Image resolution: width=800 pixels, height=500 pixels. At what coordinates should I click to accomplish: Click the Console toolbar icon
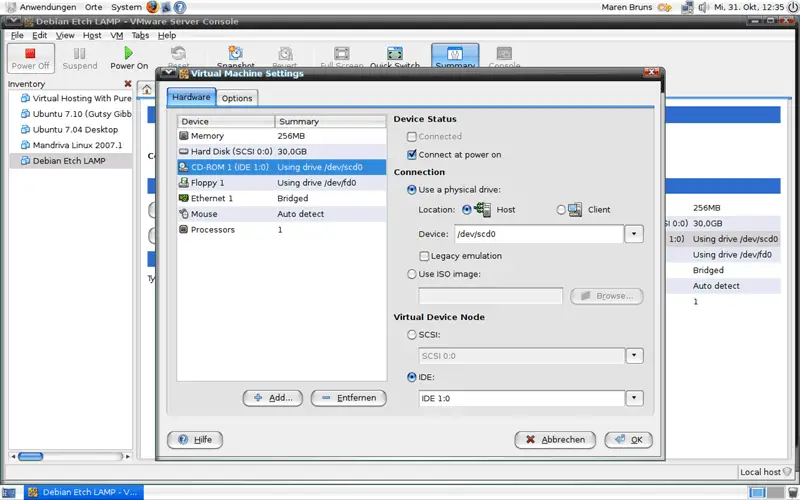[504, 54]
